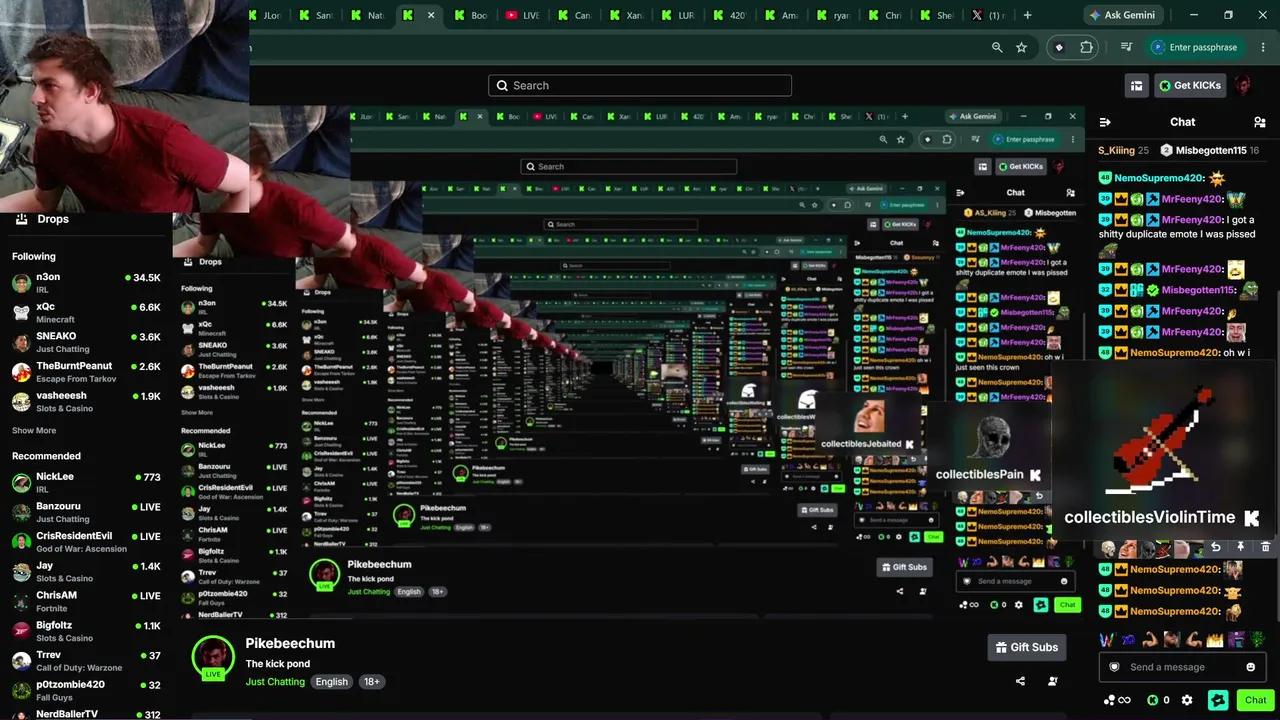The image size is (1280, 720).
Task: Open n3on's channel in the main Following list
Action: [x=86, y=283]
